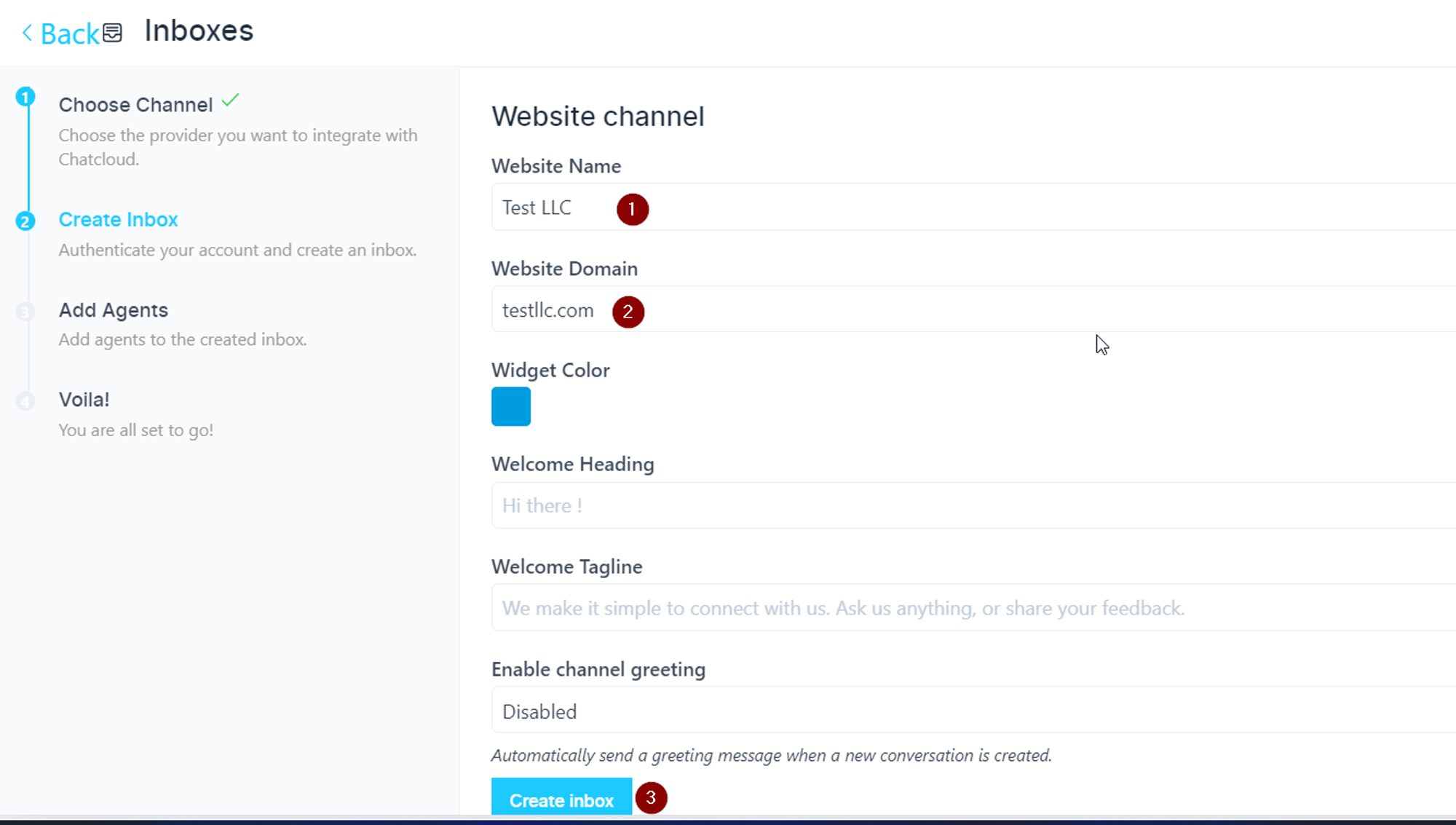Click the Inboxes header icon
Image resolution: width=1456 pixels, height=825 pixels.
tap(112, 33)
